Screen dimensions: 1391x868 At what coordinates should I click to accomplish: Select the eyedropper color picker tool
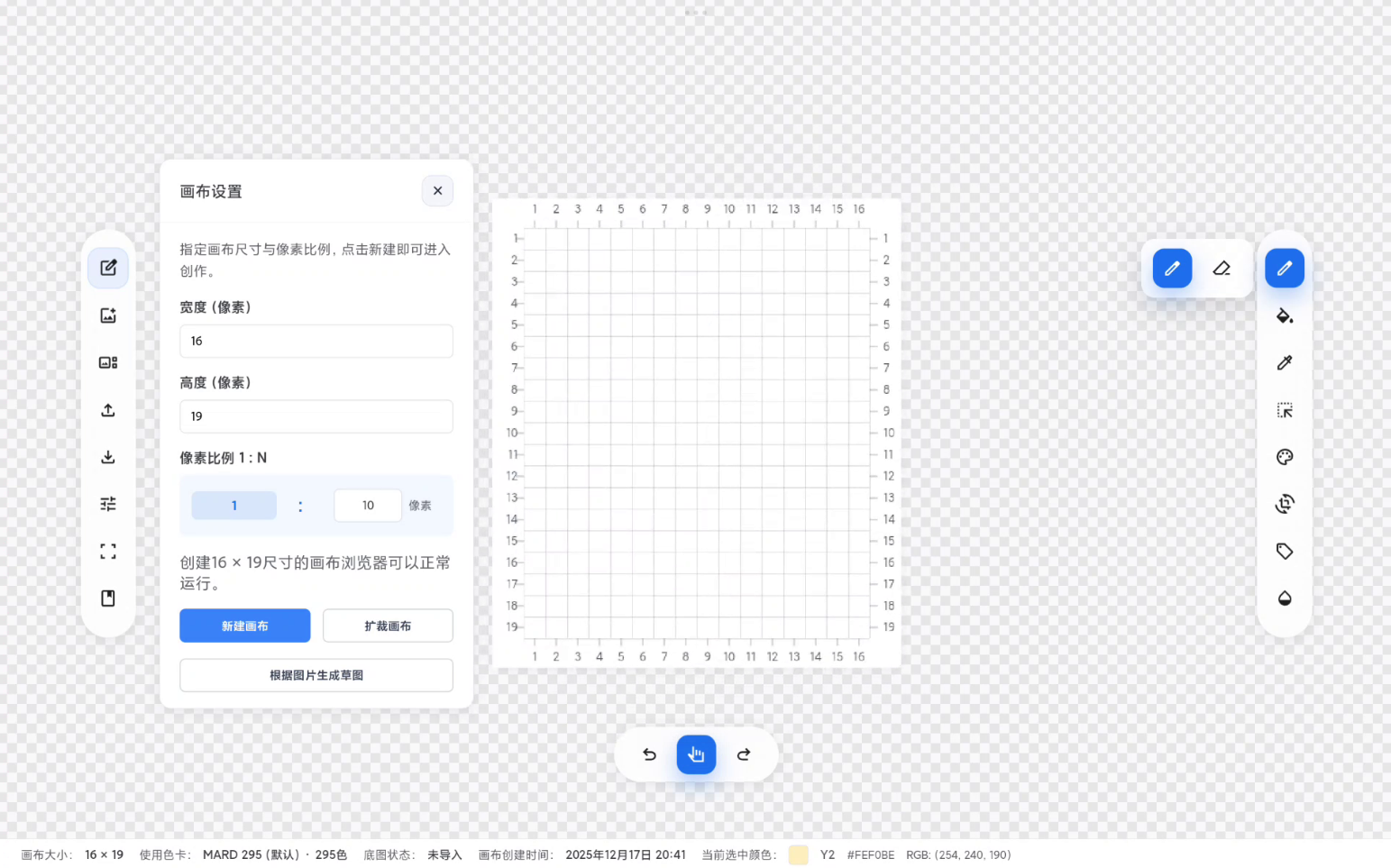pos(1285,362)
